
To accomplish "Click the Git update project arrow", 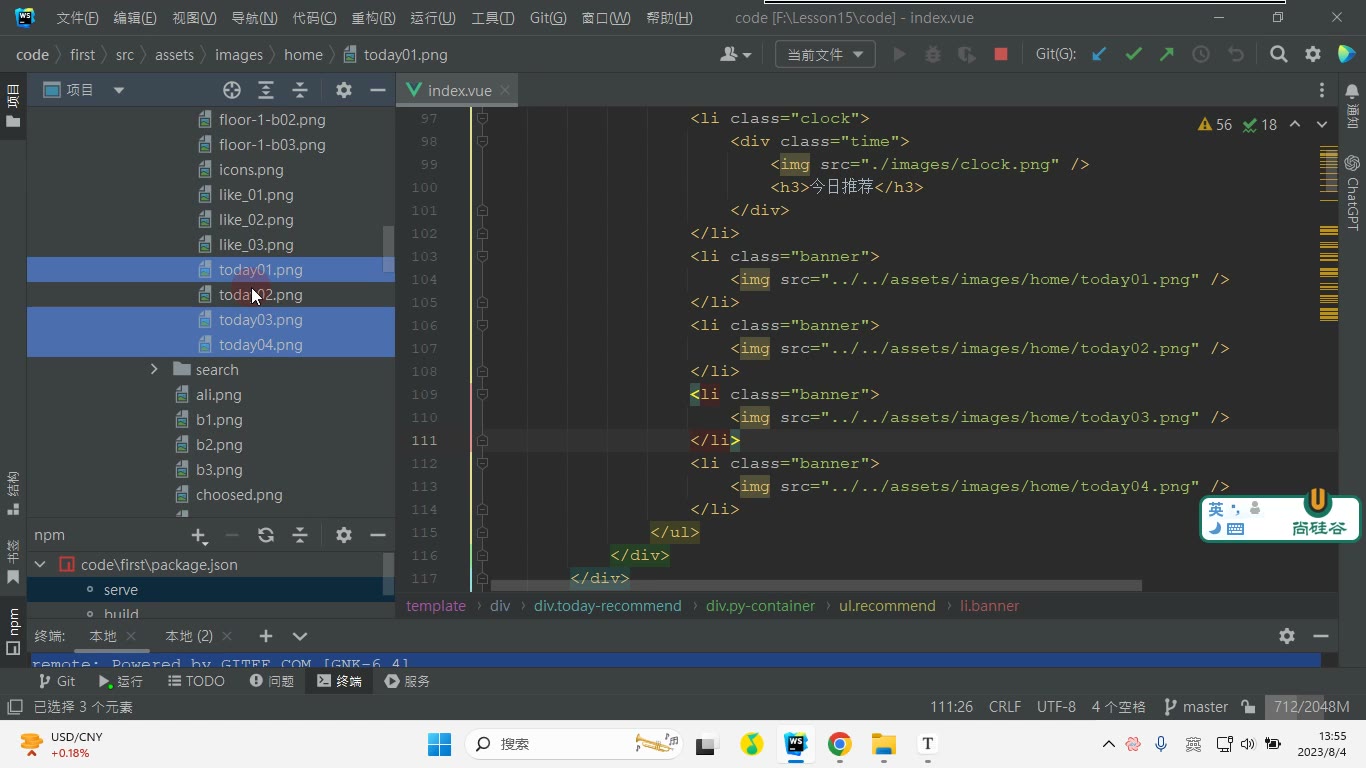I will [1099, 55].
